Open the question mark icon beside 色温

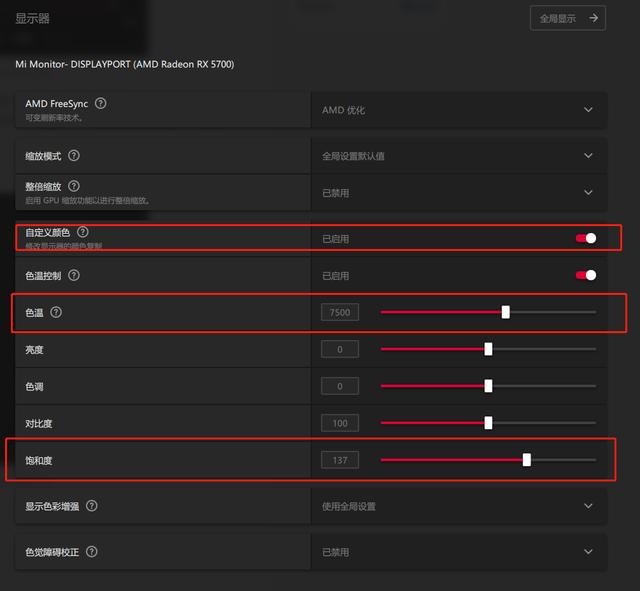pos(56,312)
